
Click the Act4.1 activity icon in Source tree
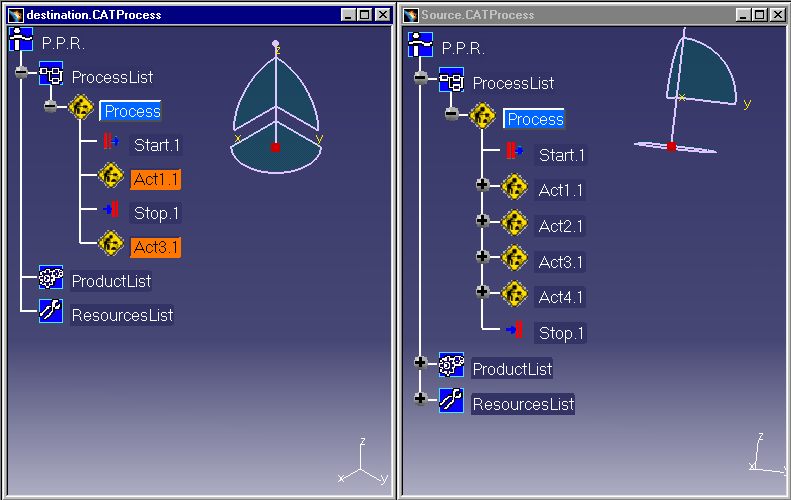click(x=514, y=296)
